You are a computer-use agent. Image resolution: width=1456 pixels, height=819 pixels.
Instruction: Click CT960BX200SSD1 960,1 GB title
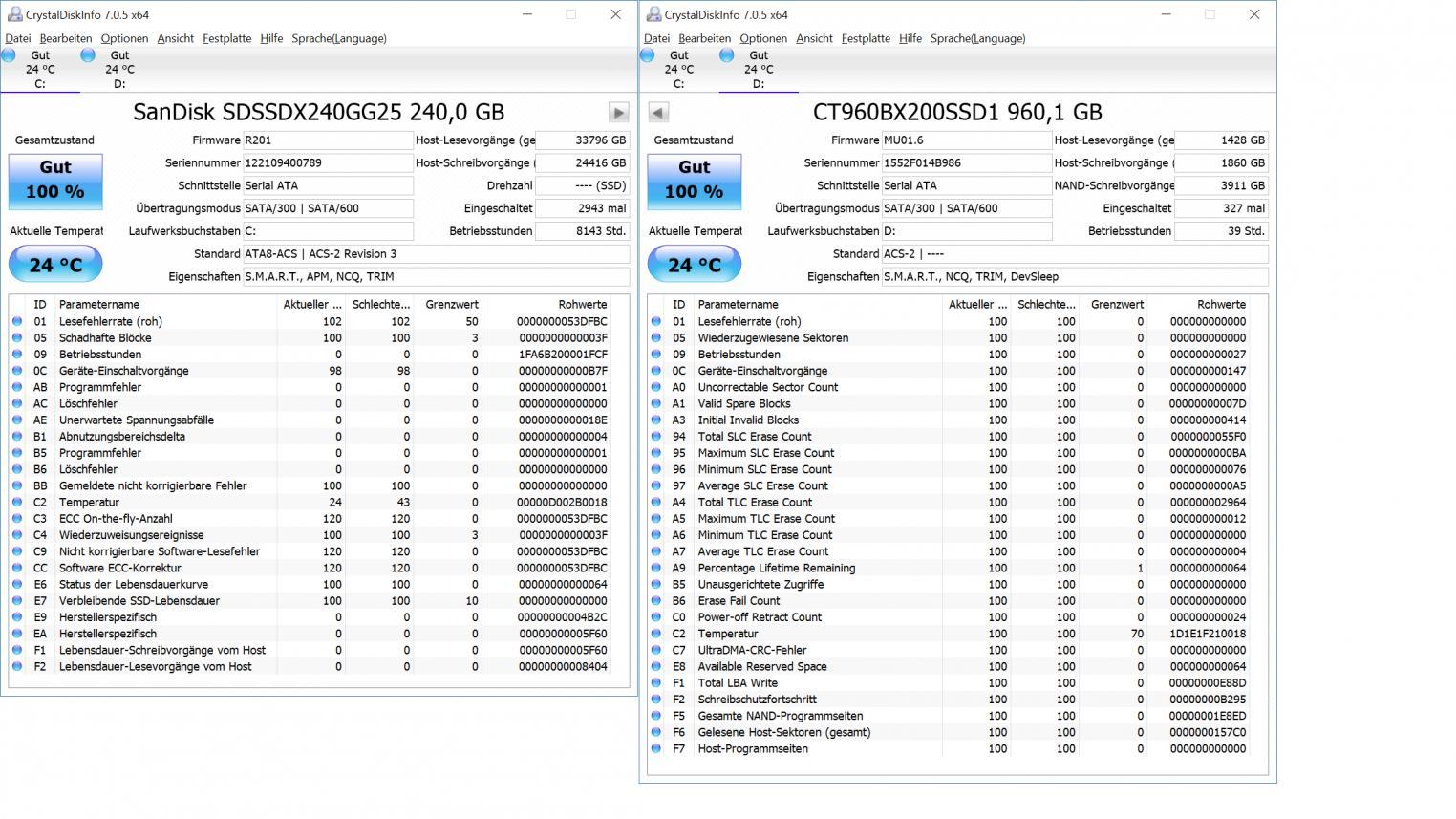click(x=957, y=113)
